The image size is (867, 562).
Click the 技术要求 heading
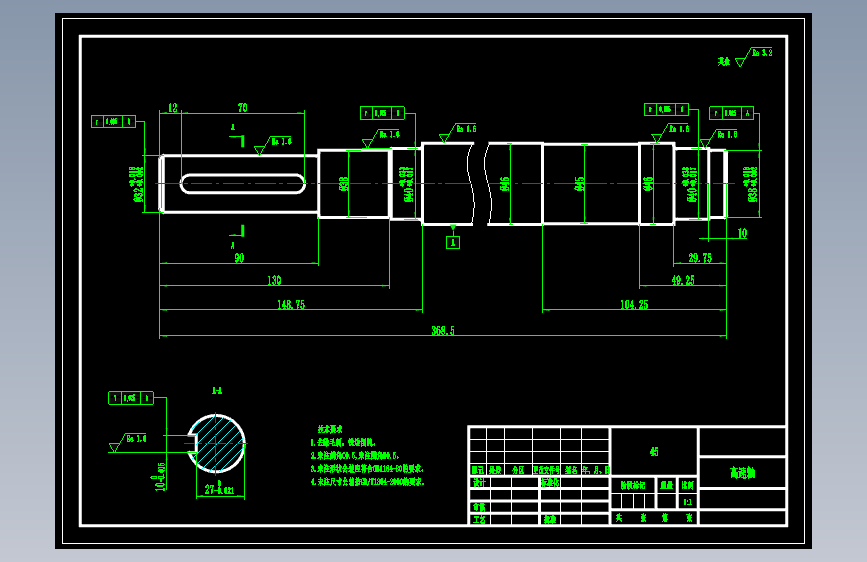330,429
